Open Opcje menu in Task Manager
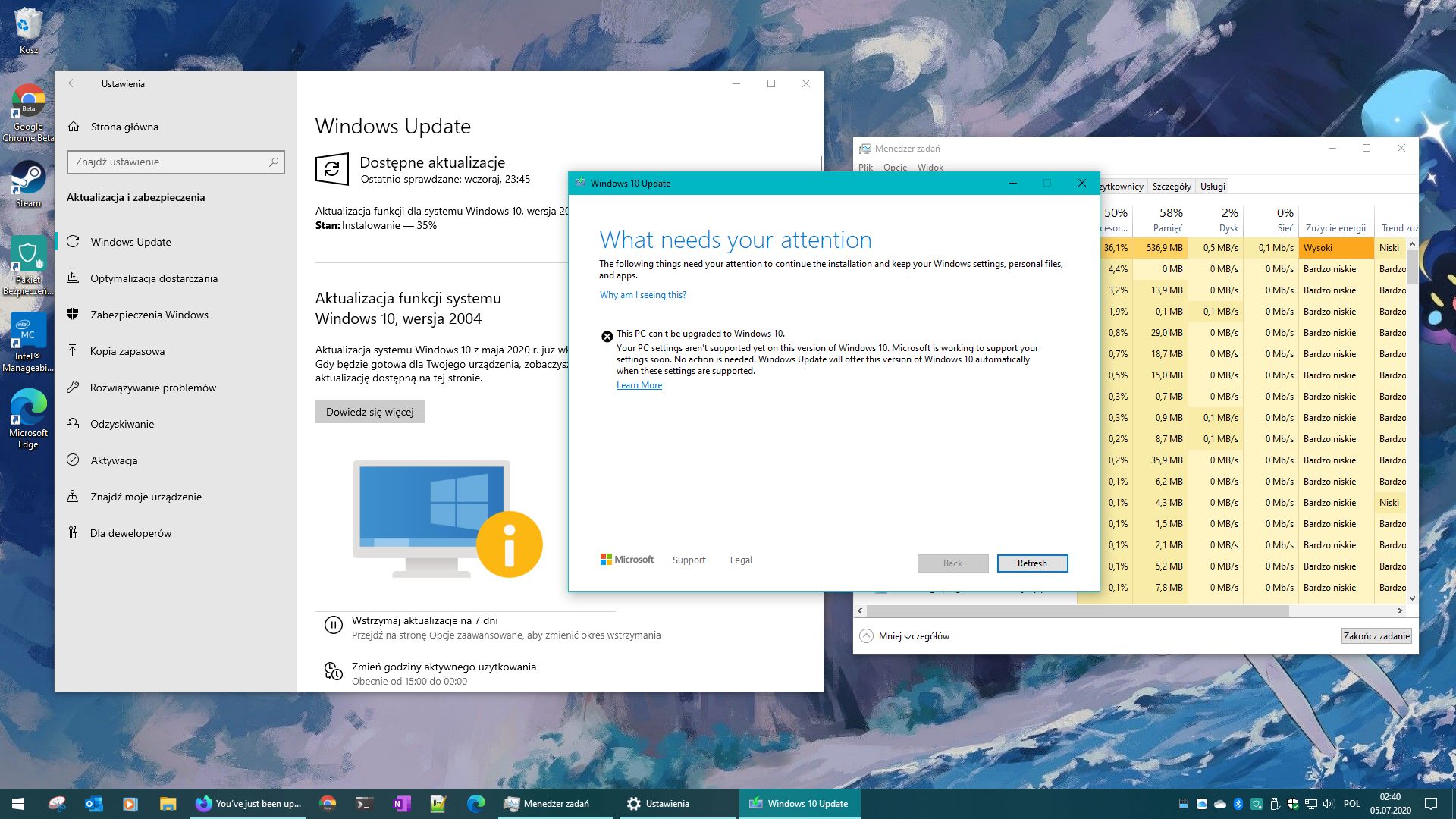This screenshot has width=1456, height=819. pyautogui.click(x=895, y=168)
